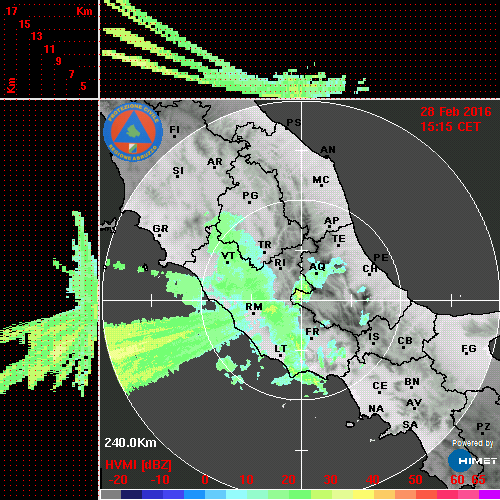Click the 240.0Km range label
This screenshot has height=500, width=500.
(130, 443)
